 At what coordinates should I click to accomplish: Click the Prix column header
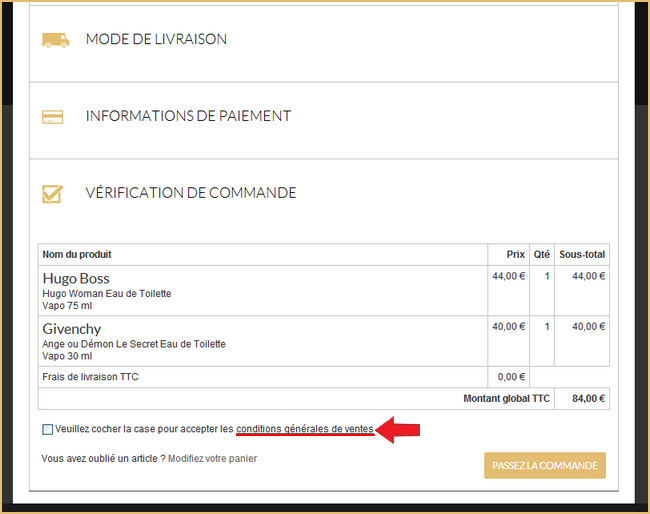[x=516, y=255]
